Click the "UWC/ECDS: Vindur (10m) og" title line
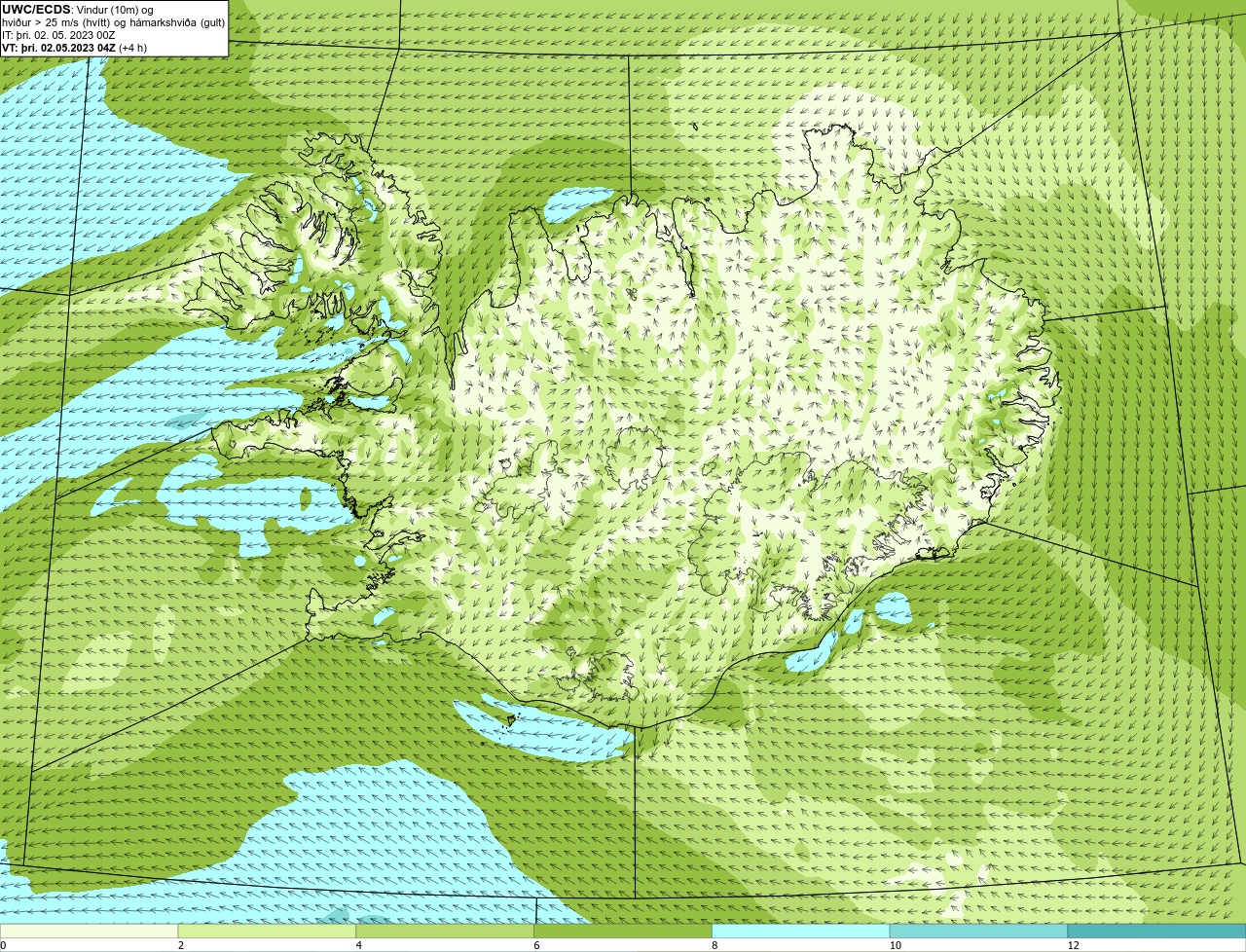Viewport: 1246px width, 952px height. 78,10
